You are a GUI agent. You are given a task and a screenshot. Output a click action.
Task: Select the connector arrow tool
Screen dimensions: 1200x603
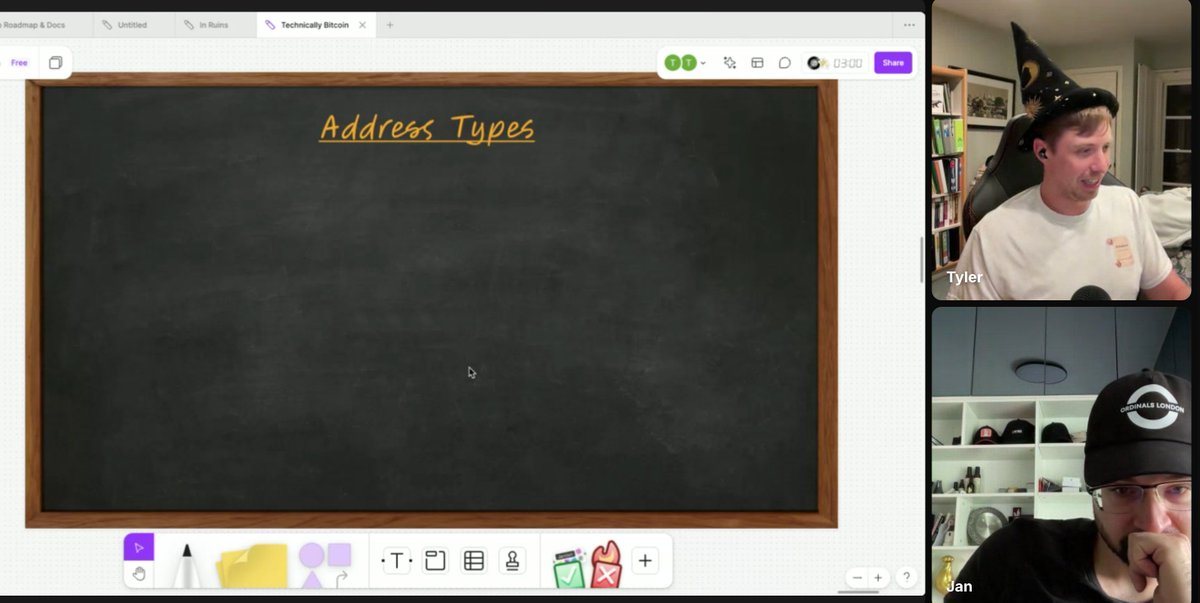[x=342, y=578]
